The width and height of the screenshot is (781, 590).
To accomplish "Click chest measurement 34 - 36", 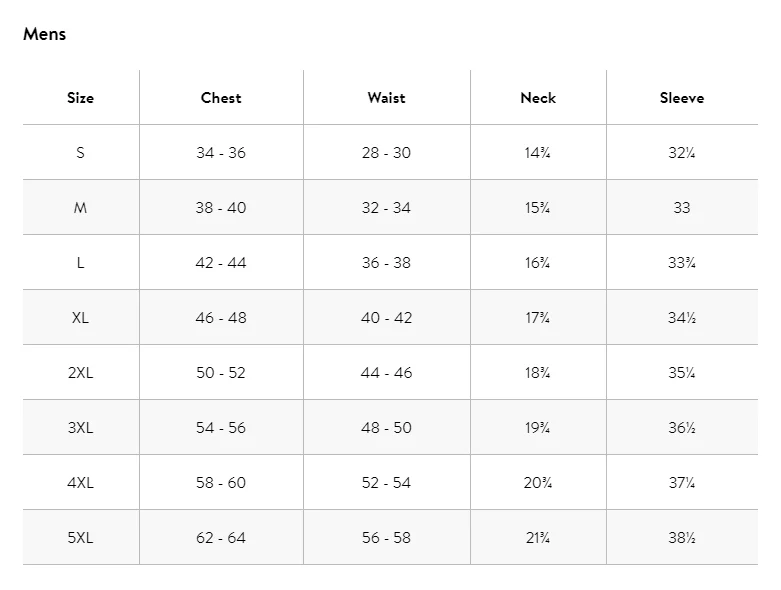I will [221, 153].
